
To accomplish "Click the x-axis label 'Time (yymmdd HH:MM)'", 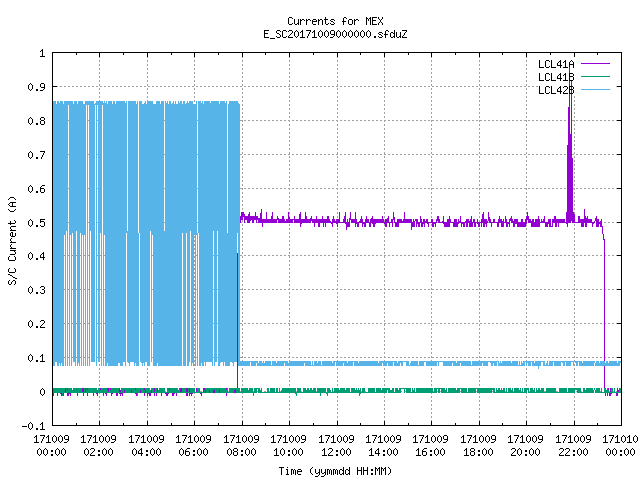I will pyautogui.click(x=335, y=471).
